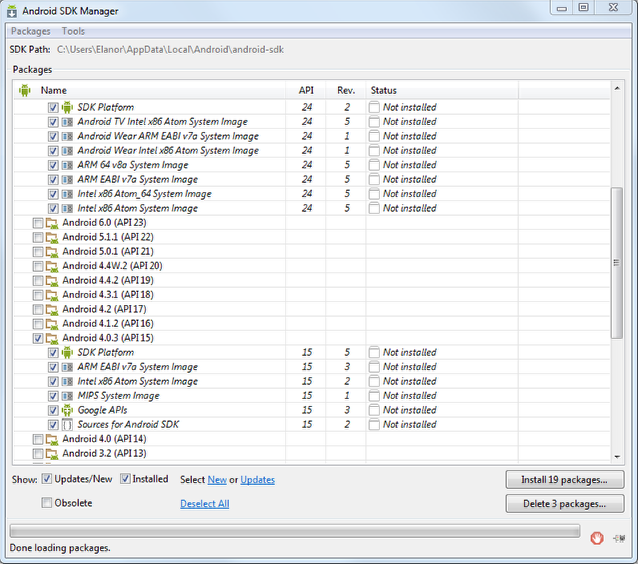
Task: Click the SDK Path text
Action: 170,50
